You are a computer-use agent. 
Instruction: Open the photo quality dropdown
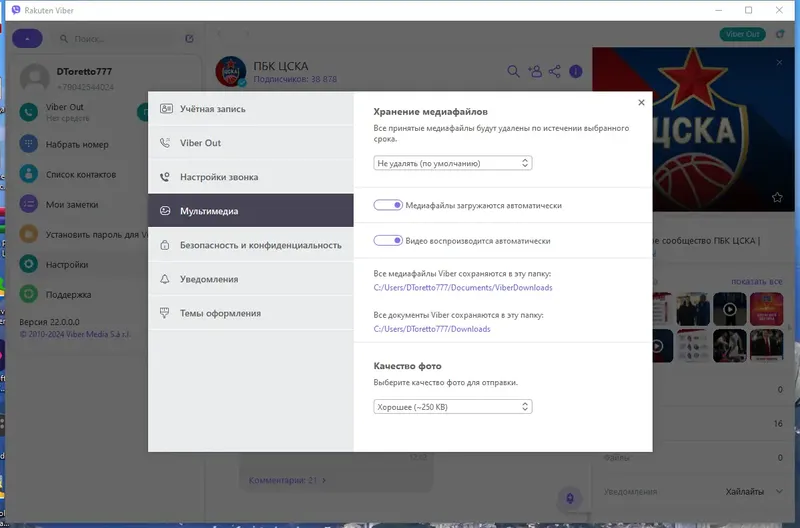tap(453, 407)
